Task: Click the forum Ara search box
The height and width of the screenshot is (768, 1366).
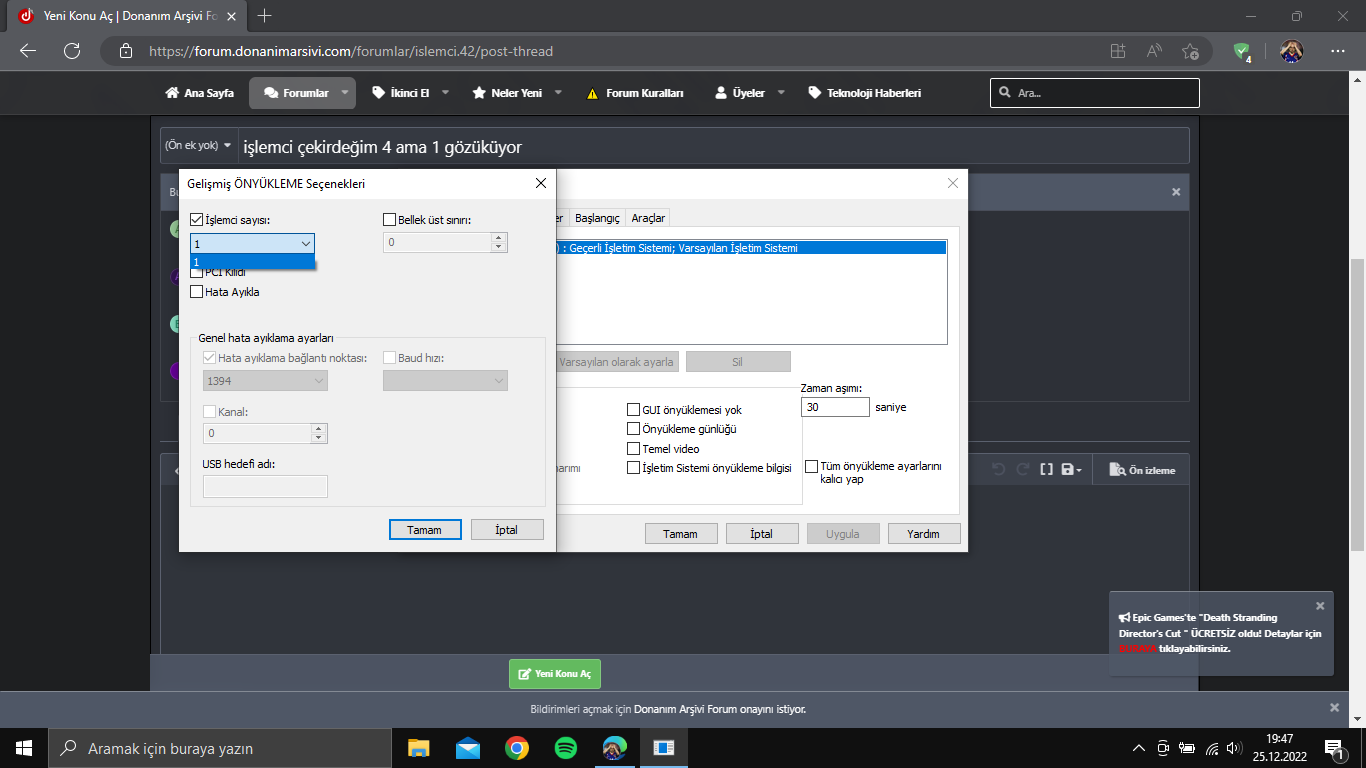Action: click(x=1095, y=93)
